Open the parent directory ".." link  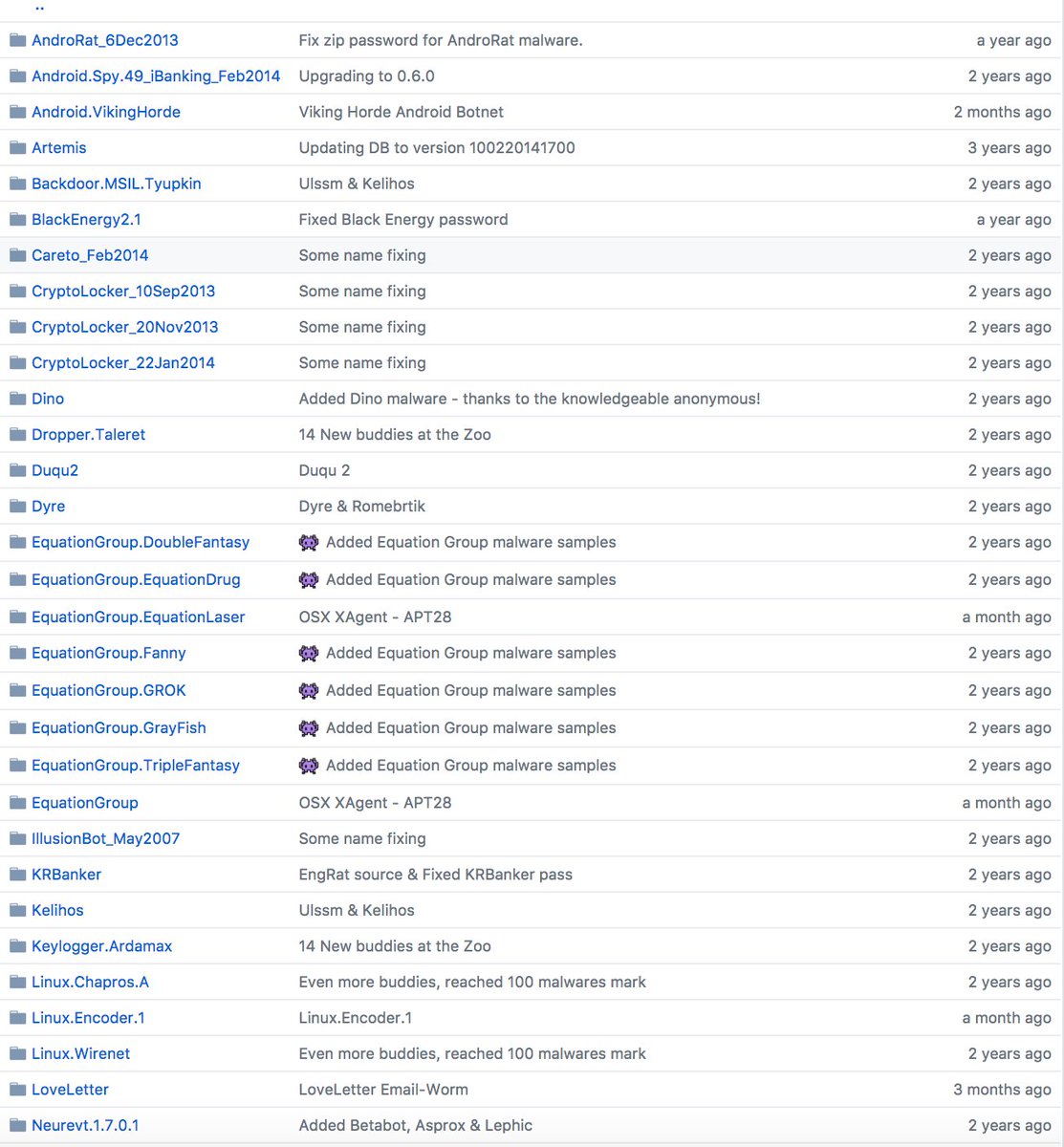point(39,8)
